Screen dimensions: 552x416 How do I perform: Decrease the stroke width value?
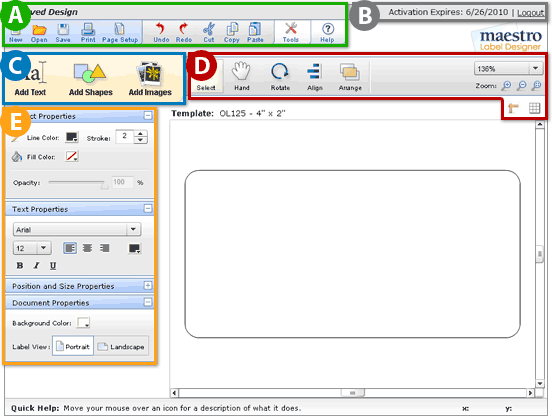pos(140,140)
